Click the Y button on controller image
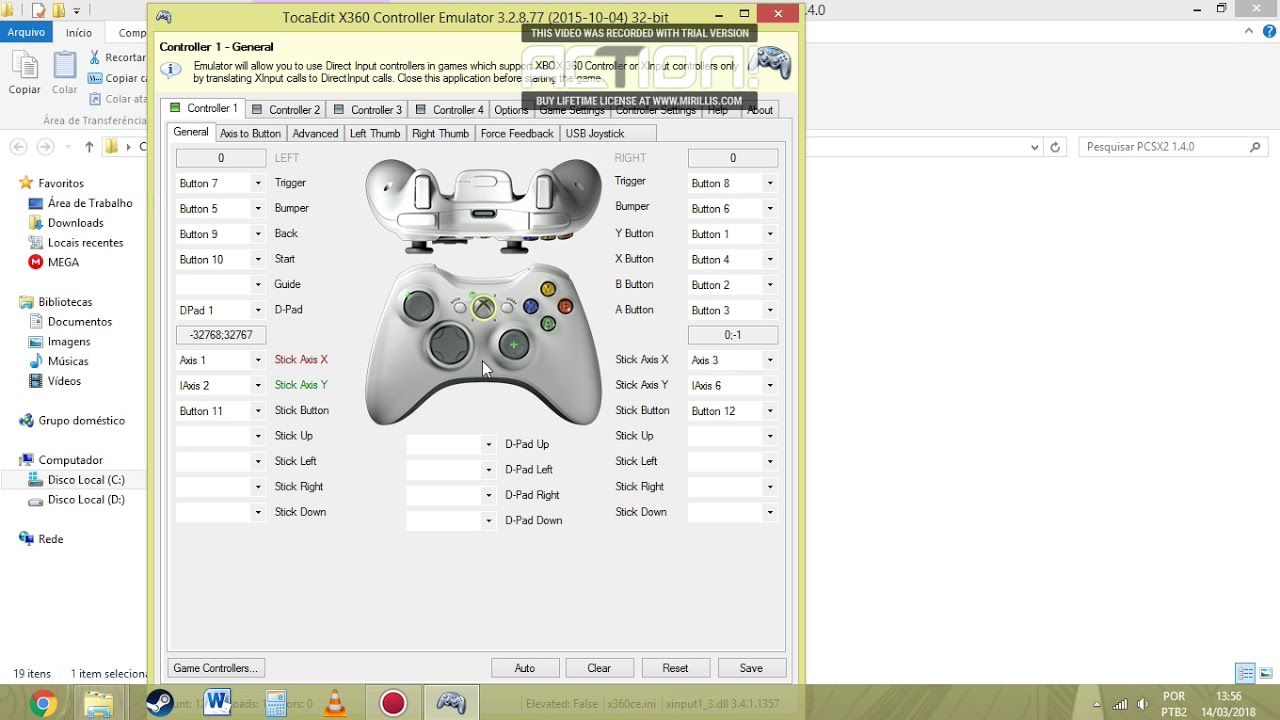 click(x=548, y=289)
